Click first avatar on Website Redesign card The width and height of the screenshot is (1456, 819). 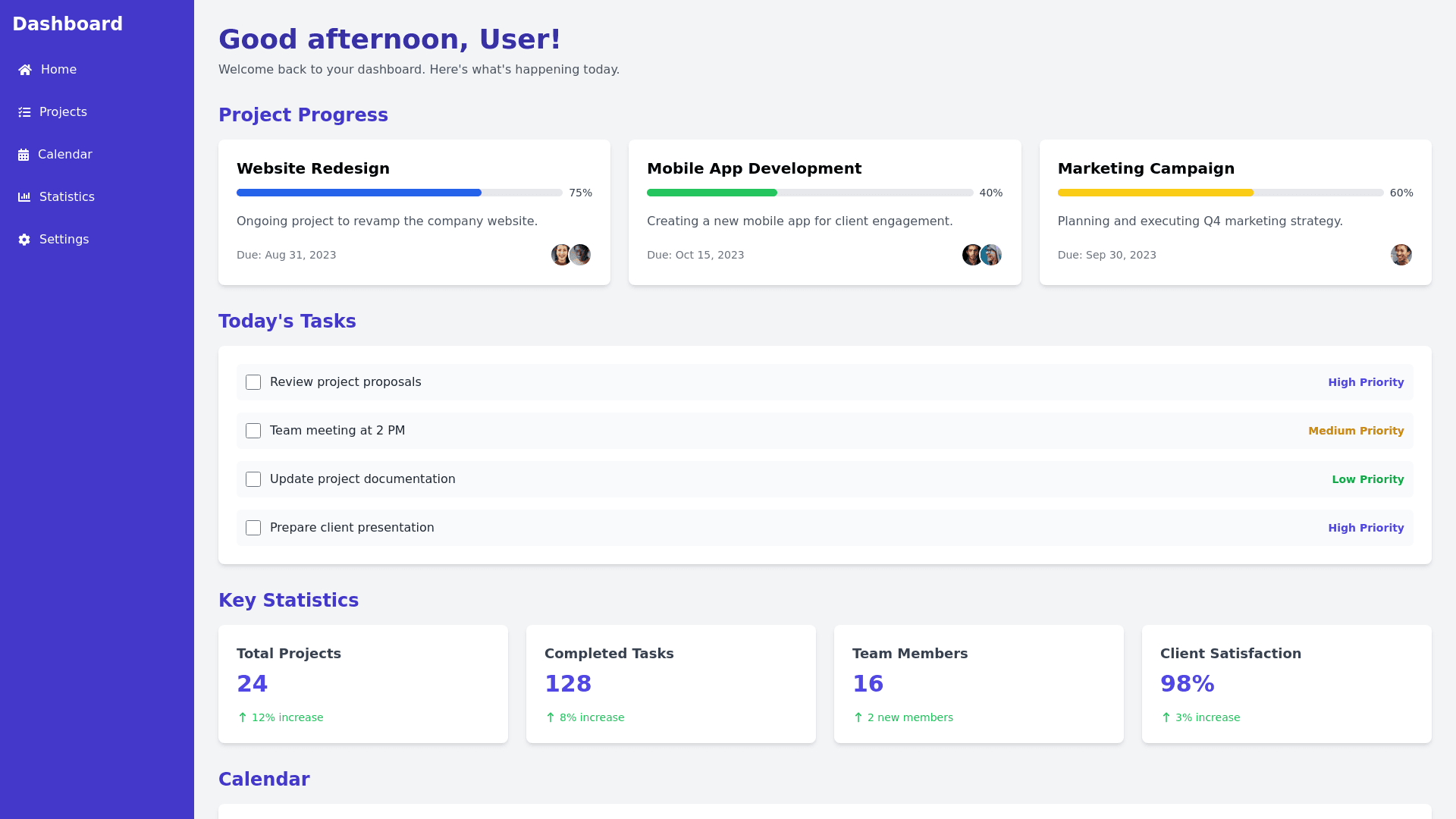[560, 255]
